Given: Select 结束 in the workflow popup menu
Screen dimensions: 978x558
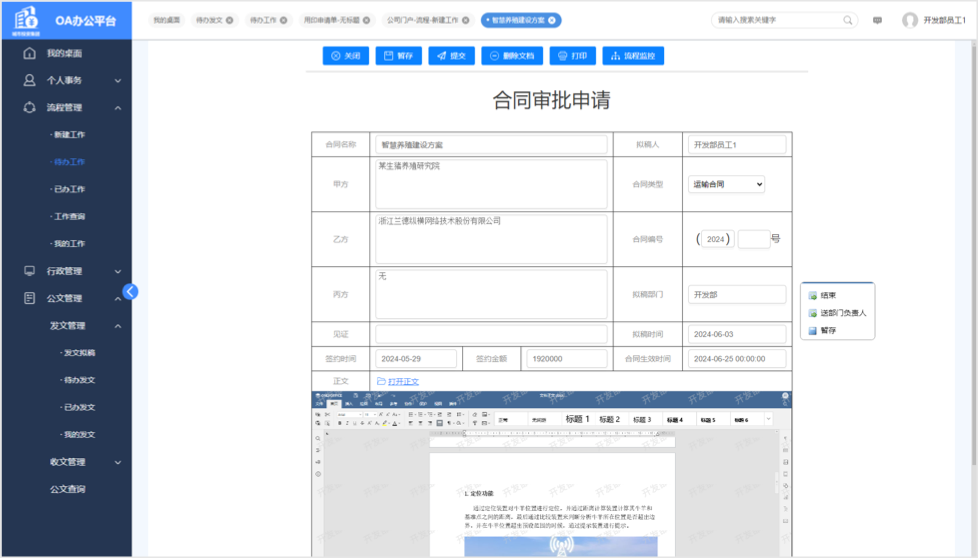Looking at the screenshot, I should coord(828,296).
